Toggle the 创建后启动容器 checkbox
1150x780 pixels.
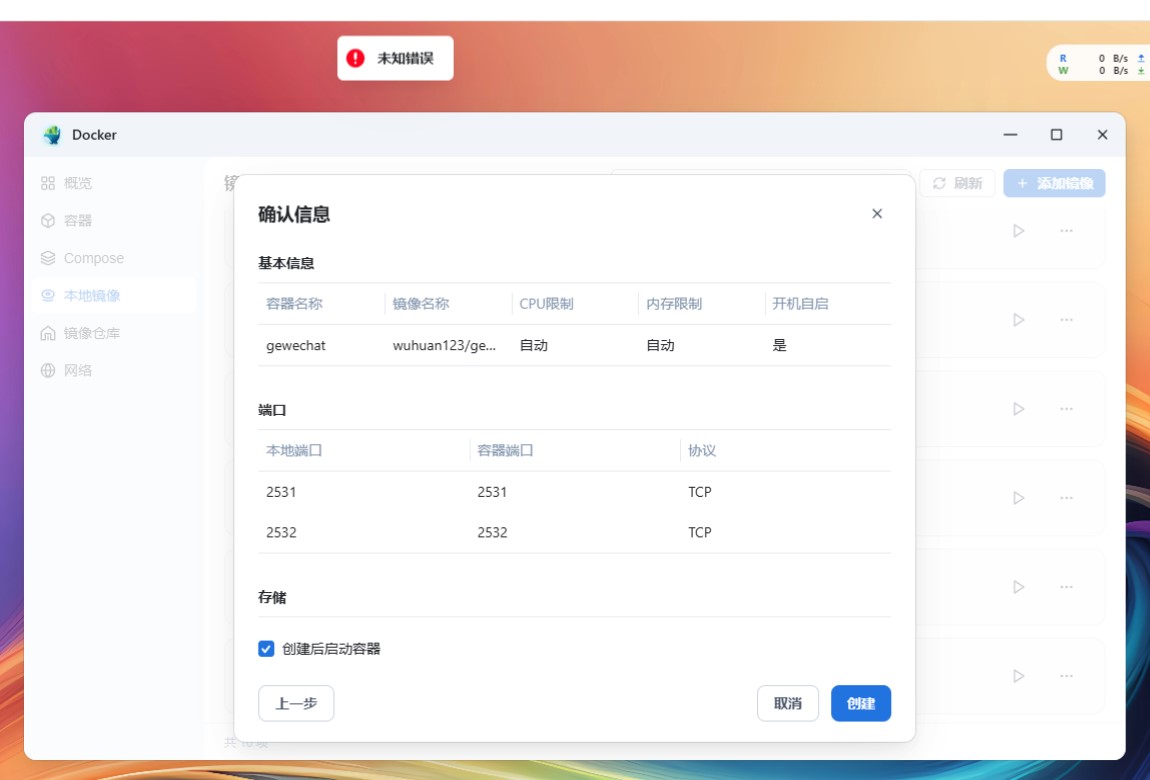(x=266, y=649)
